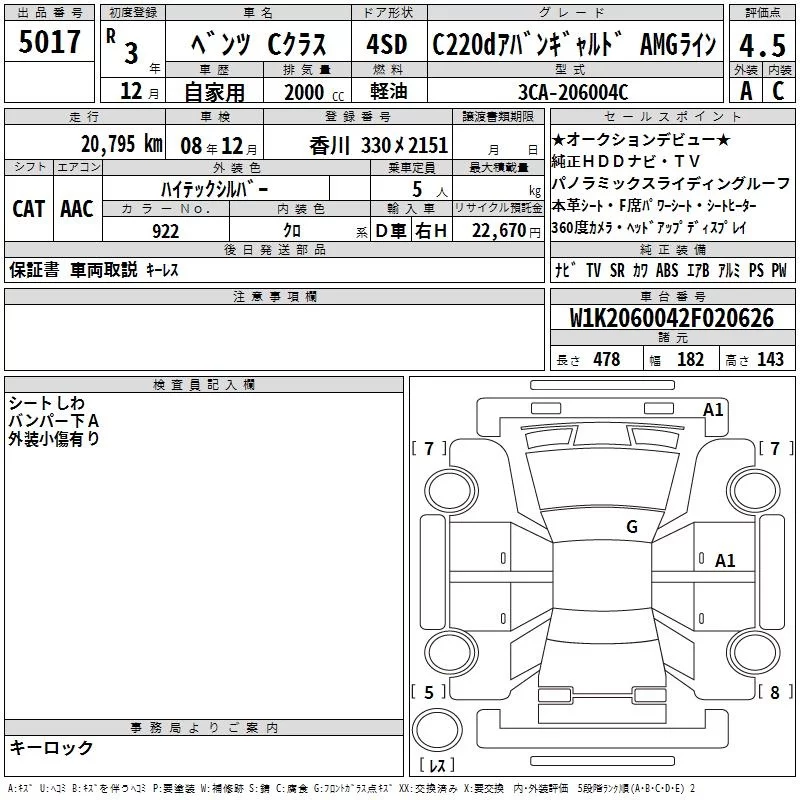Click the lot number 5017
This screenshot has width=800, height=800.
point(49,42)
